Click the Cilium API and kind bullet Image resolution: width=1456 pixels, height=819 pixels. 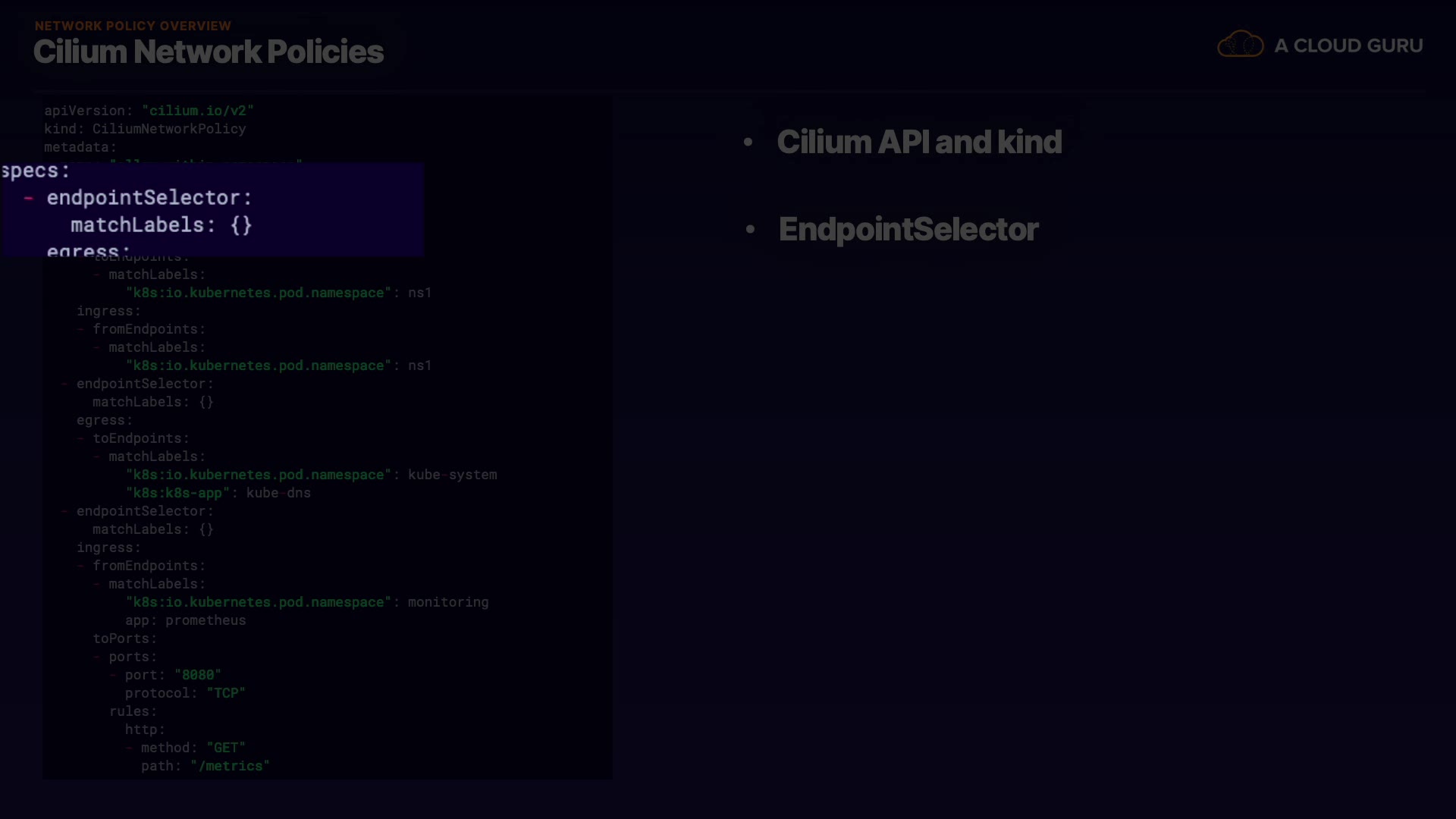coord(919,143)
